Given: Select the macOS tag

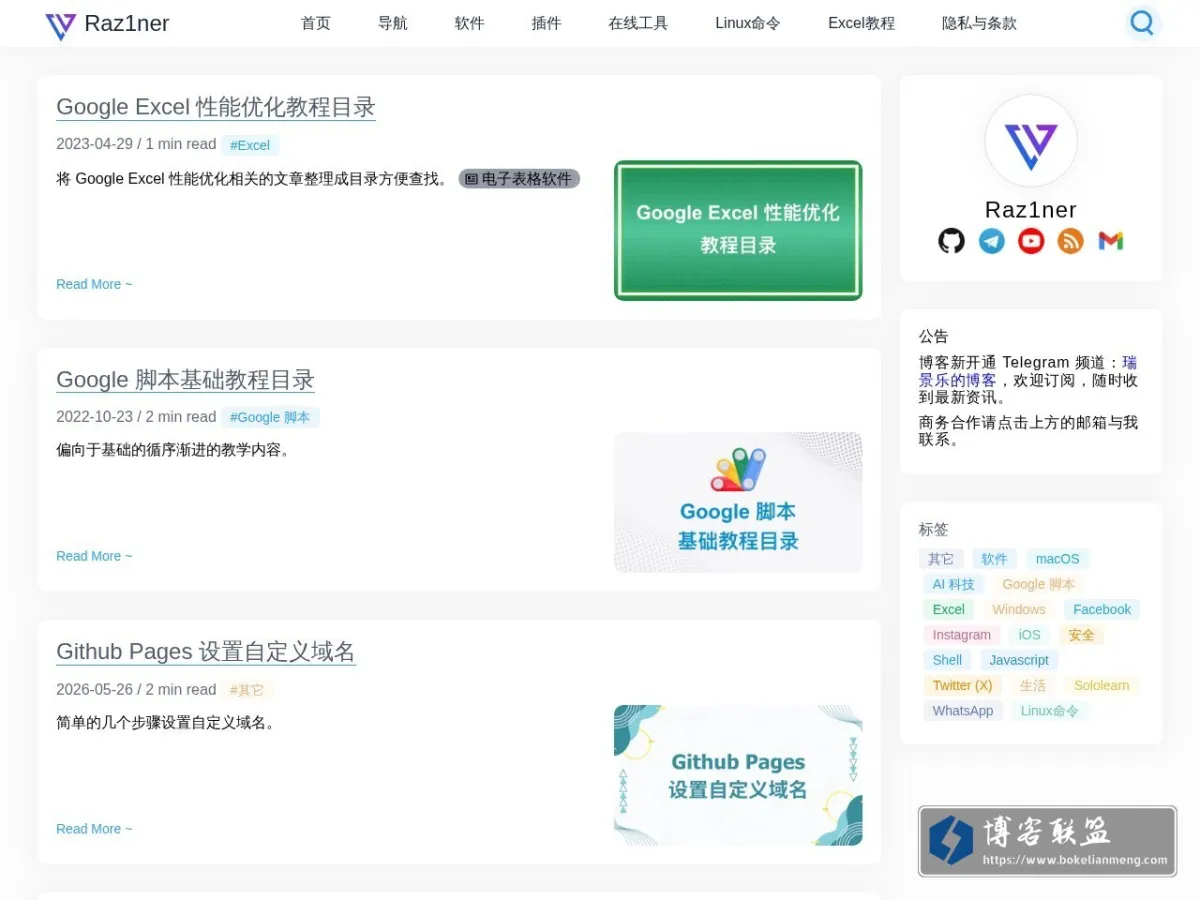Looking at the screenshot, I should (1058, 559).
